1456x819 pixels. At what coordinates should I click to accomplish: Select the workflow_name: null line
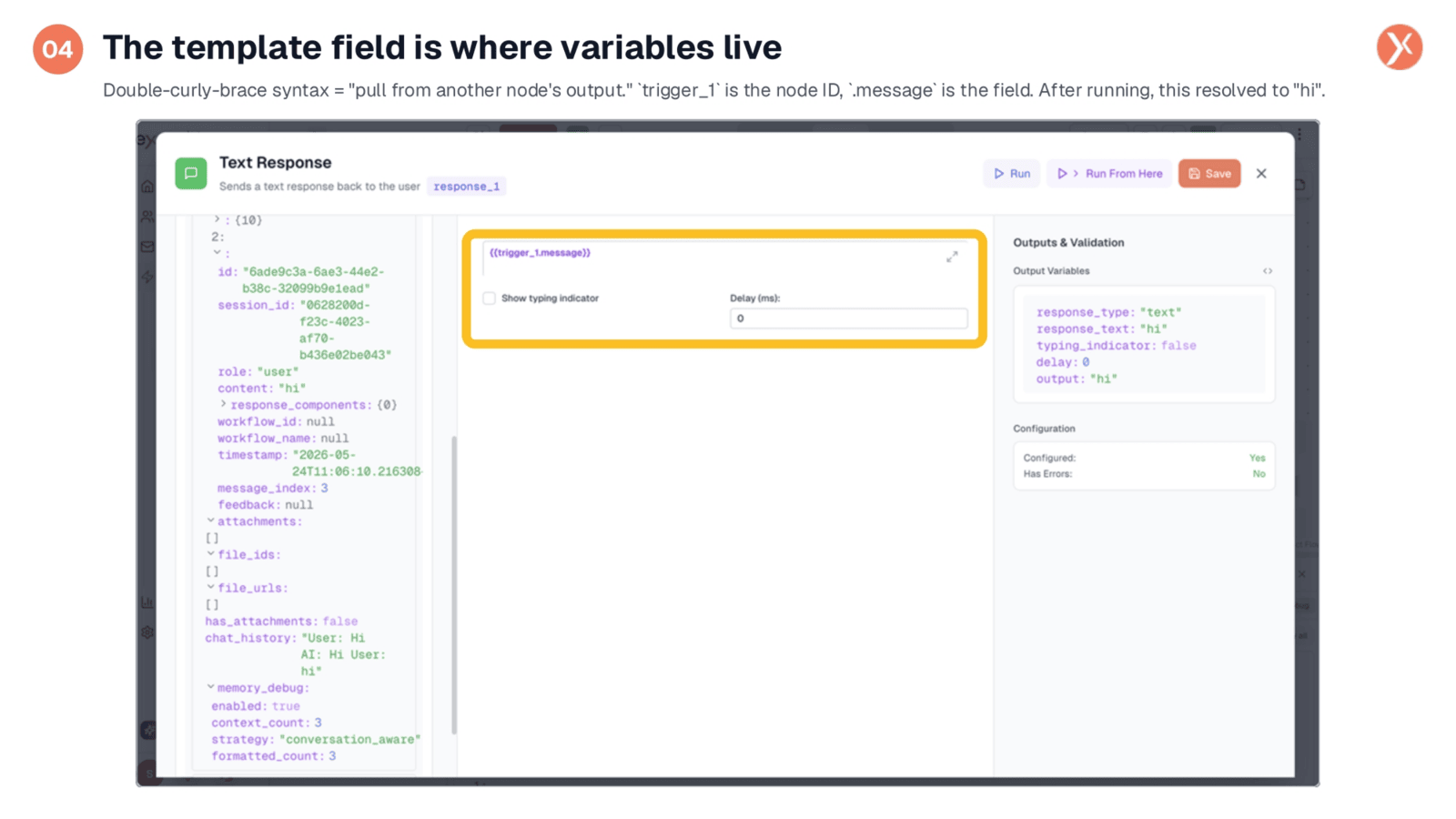pos(283,439)
